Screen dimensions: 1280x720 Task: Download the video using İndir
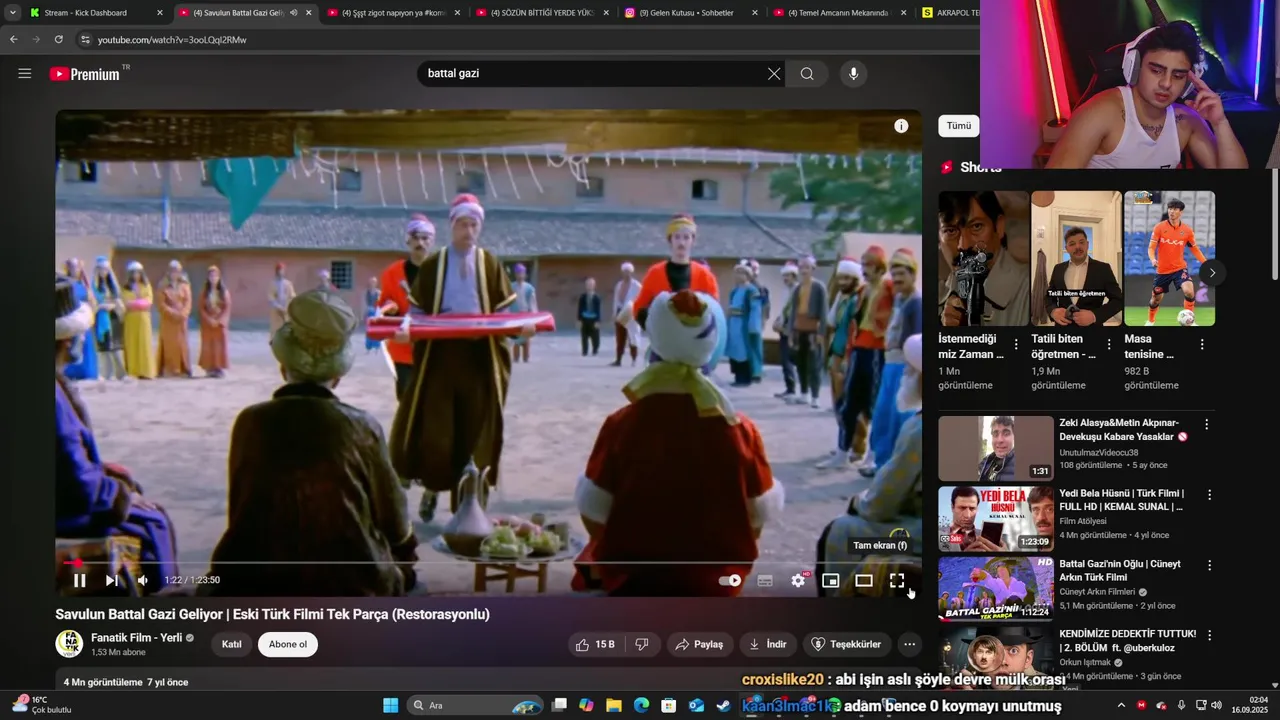coord(768,644)
